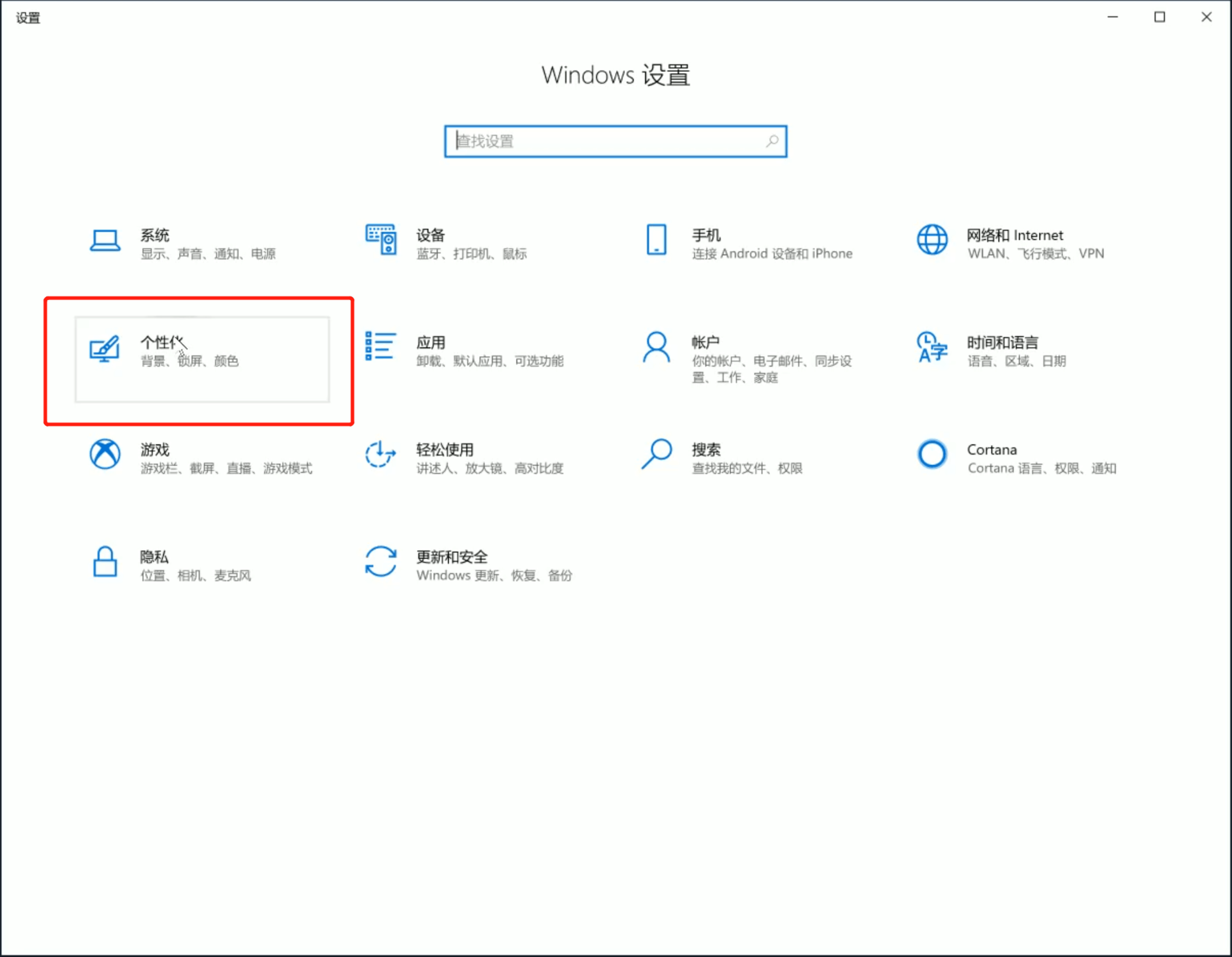Viewport: 1232px width, 957px height.
Task: Open the 轻松使用 dashed clock icon
Action: (381, 454)
